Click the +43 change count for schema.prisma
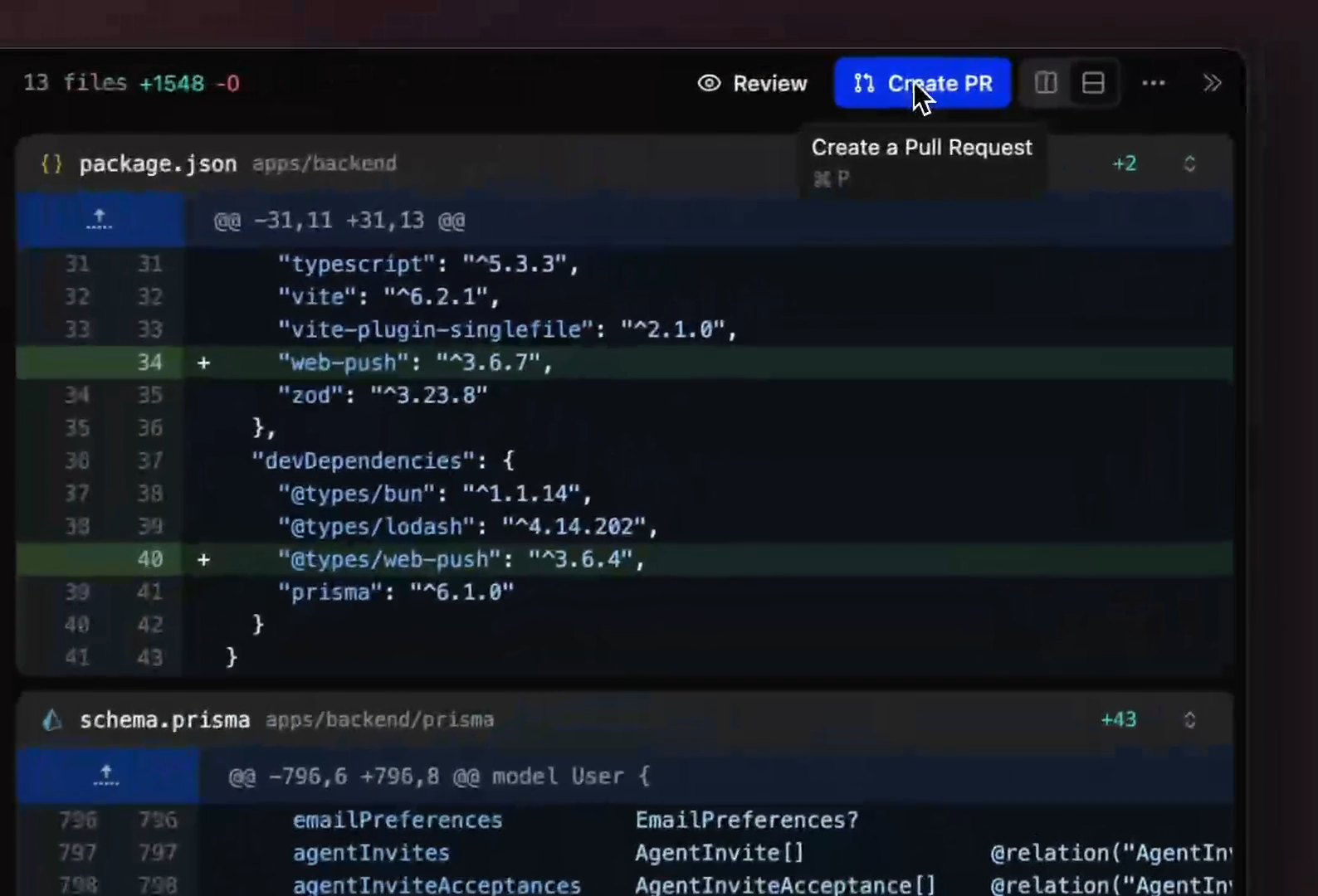 1119,719
